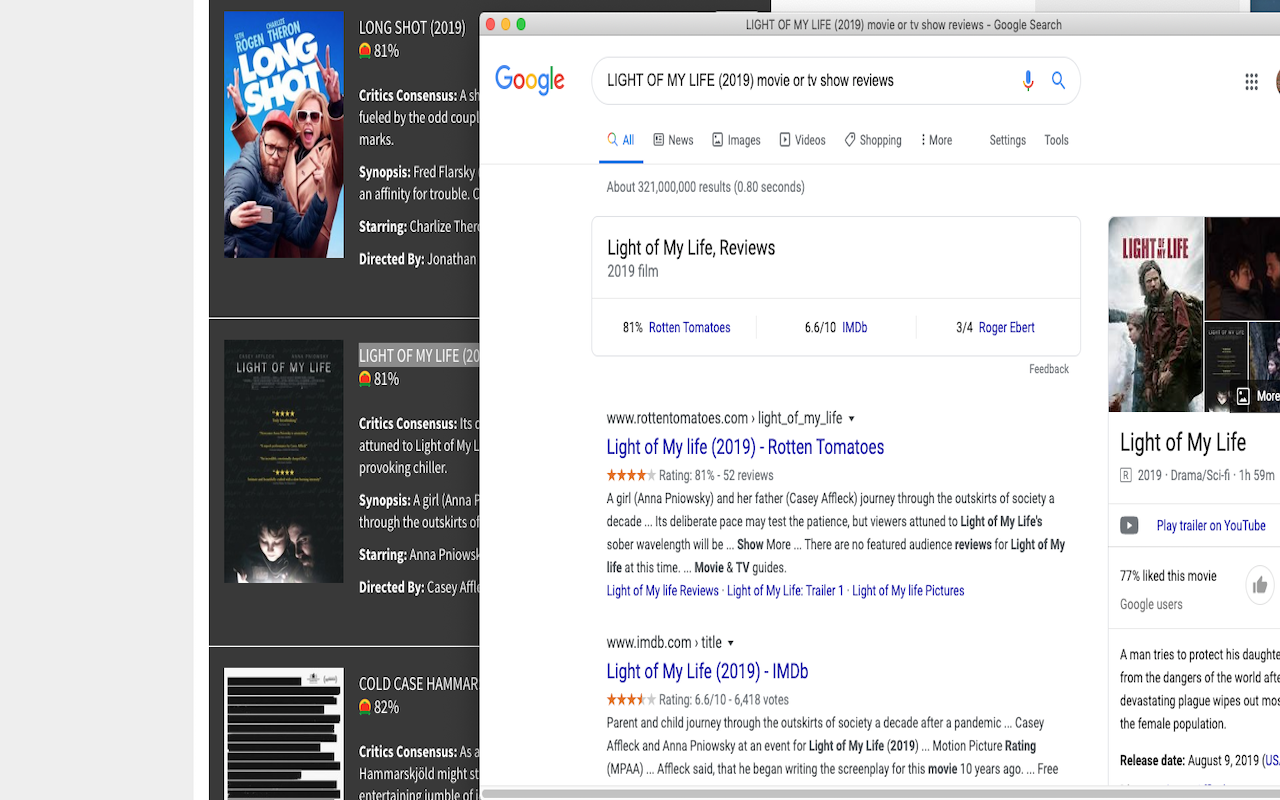The width and height of the screenshot is (1280, 800).
Task: Open the IMDb rating link in the reviews box
Action: [854, 328]
